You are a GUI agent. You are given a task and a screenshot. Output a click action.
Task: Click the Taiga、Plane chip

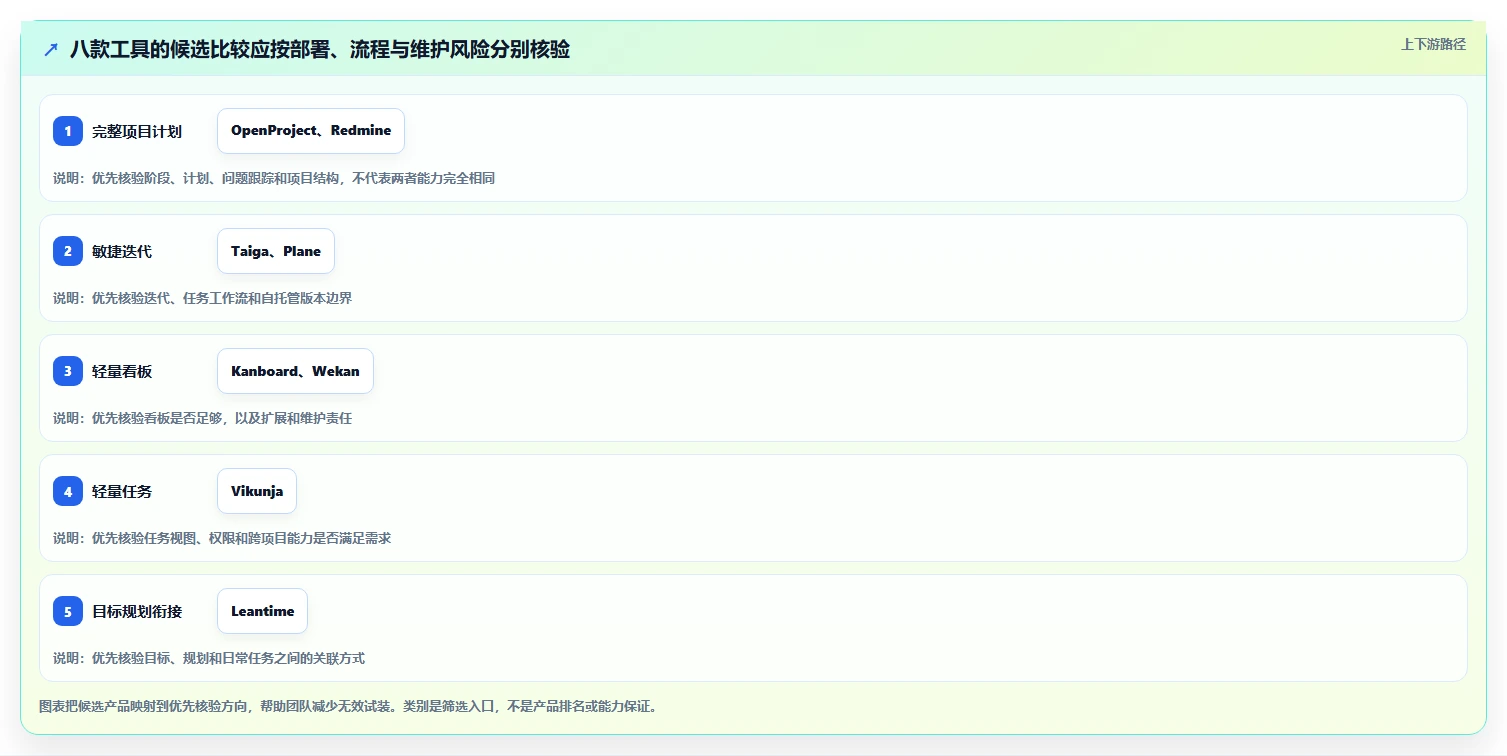point(276,251)
